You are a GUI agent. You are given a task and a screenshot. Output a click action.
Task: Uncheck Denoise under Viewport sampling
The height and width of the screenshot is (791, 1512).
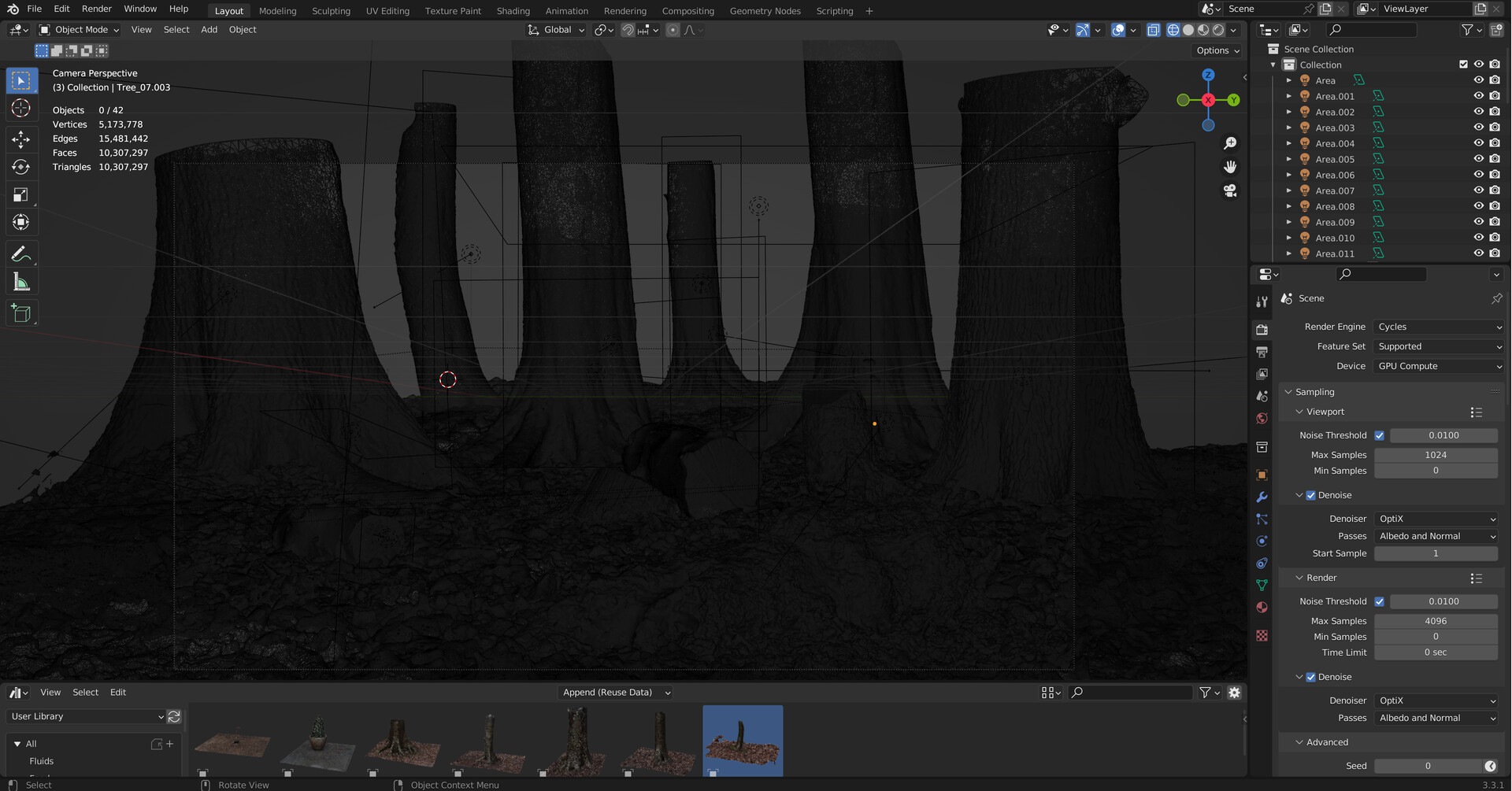(1311, 495)
